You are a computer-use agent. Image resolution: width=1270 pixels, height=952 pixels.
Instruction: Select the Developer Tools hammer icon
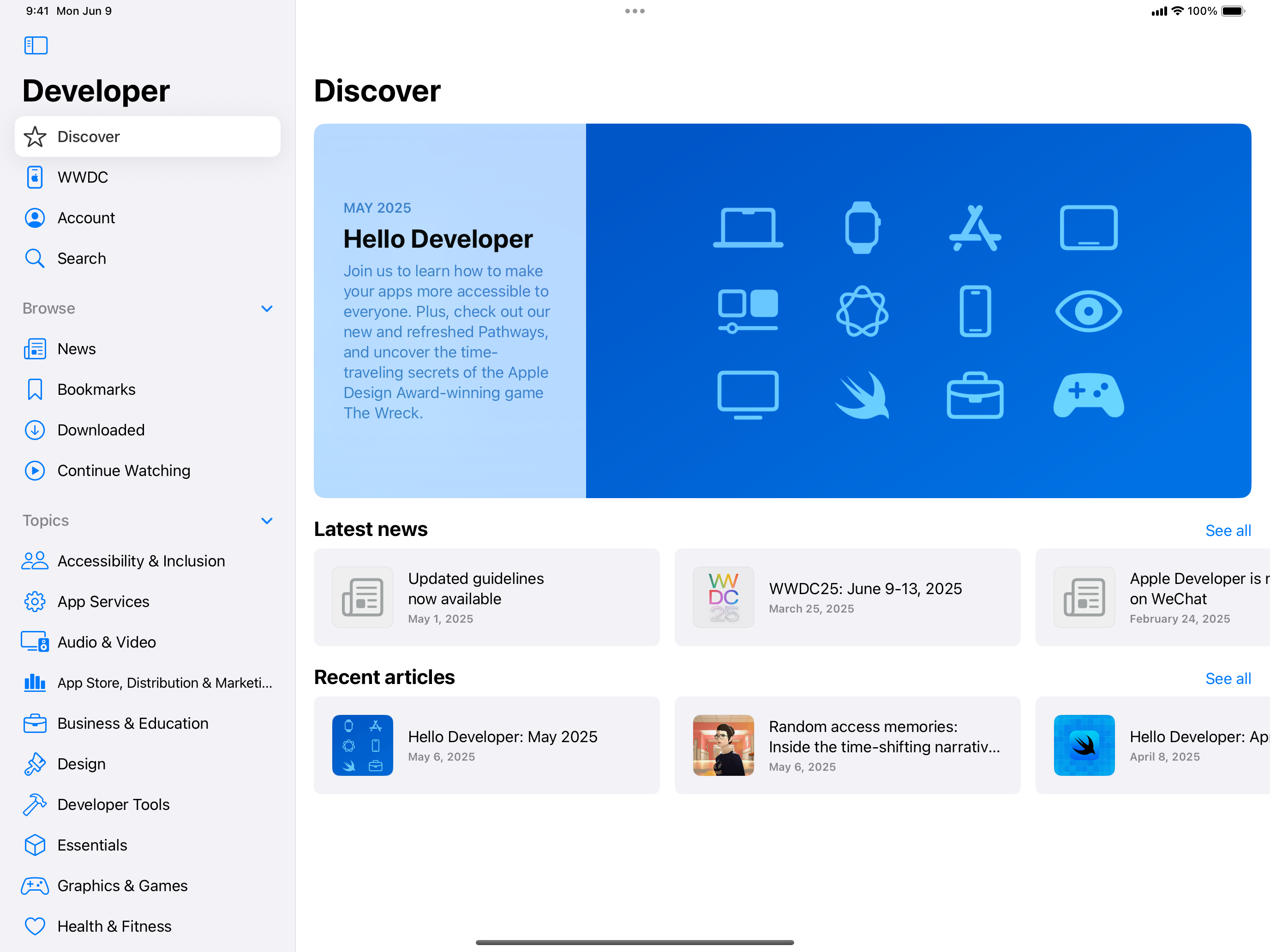point(35,804)
